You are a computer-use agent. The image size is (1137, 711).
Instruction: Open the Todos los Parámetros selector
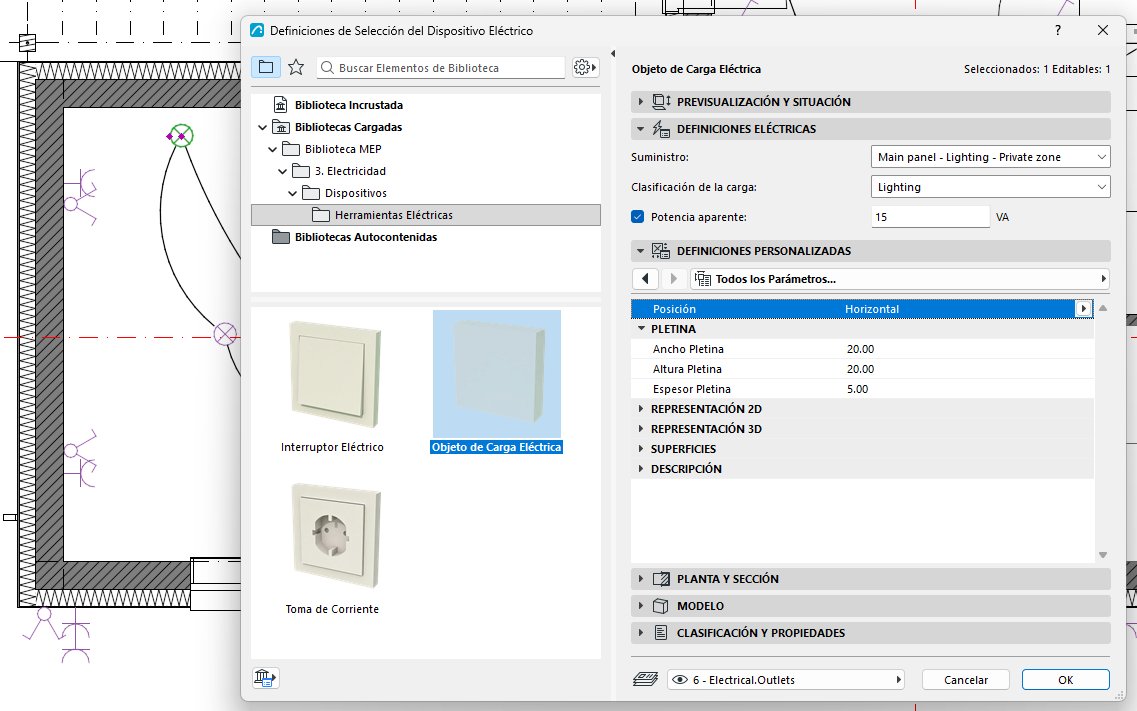point(900,279)
